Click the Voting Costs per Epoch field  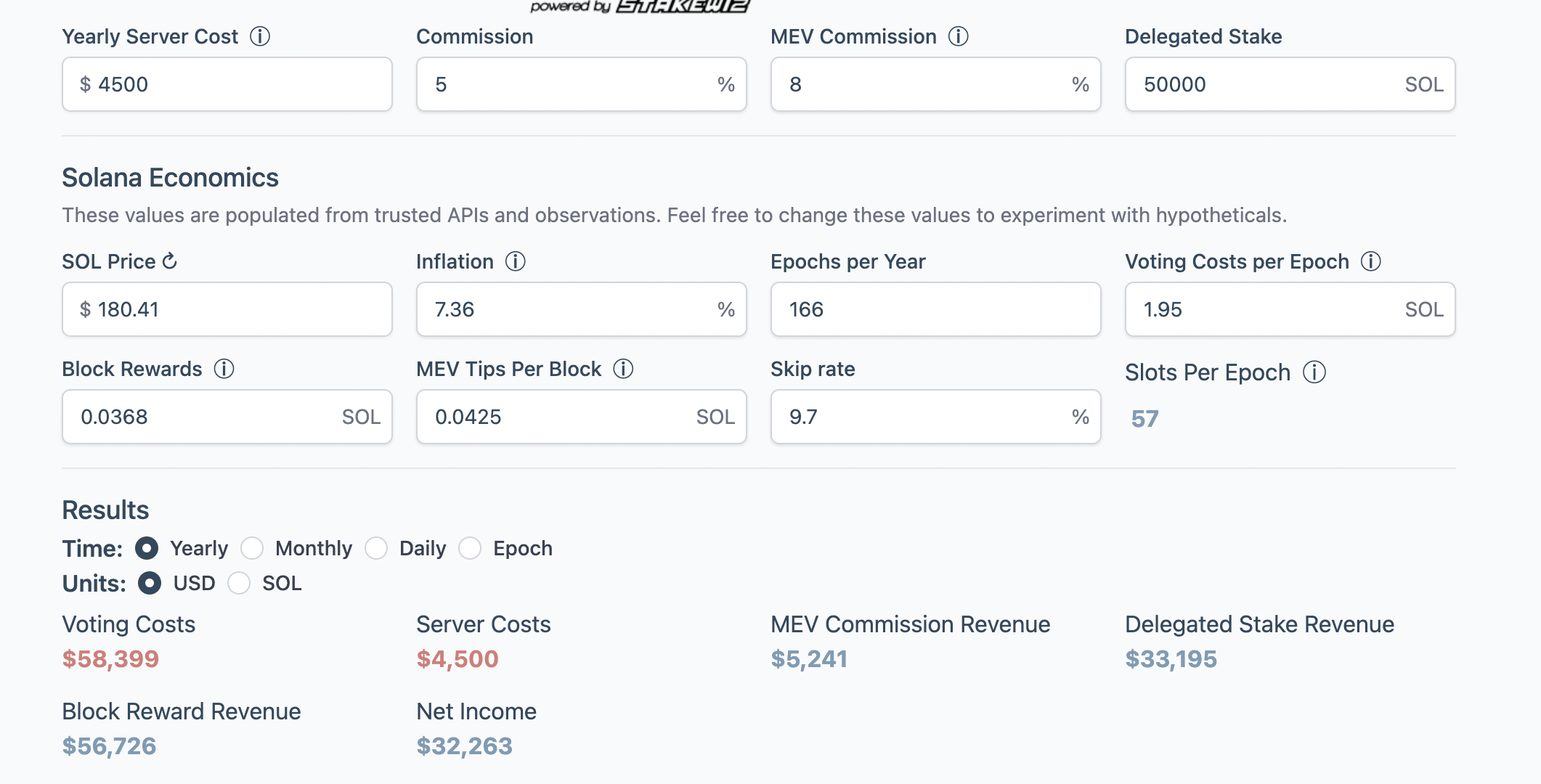click(1290, 309)
